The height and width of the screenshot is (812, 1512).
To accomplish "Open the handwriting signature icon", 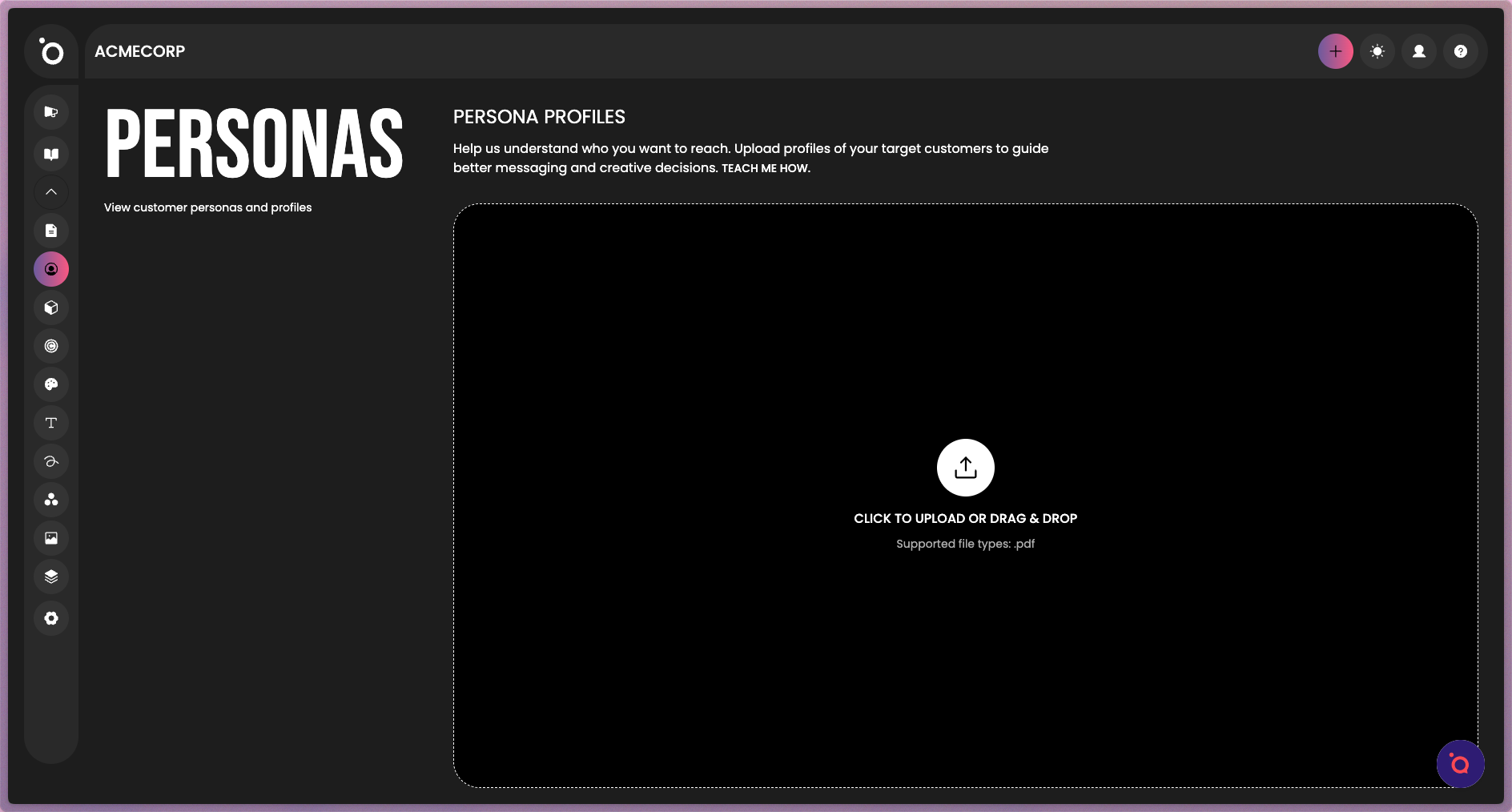I will click(50, 461).
